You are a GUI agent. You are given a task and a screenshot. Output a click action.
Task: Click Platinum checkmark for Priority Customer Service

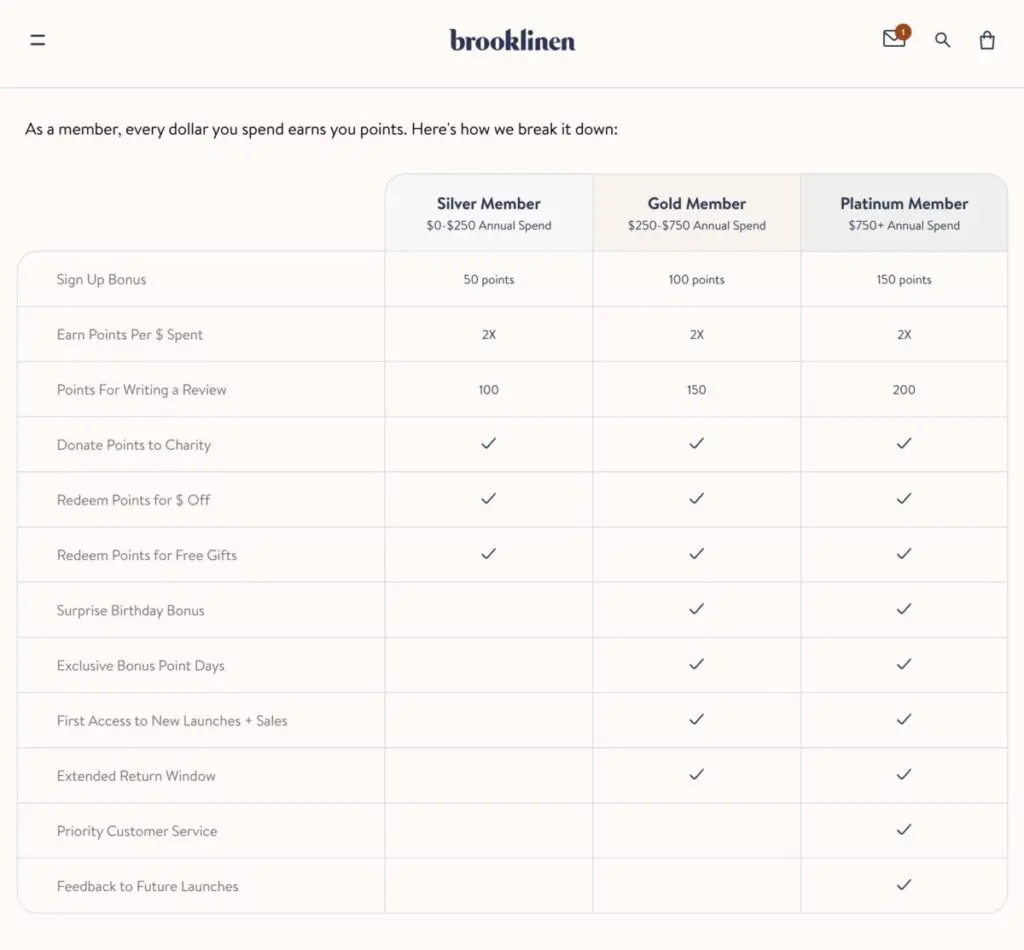904,829
